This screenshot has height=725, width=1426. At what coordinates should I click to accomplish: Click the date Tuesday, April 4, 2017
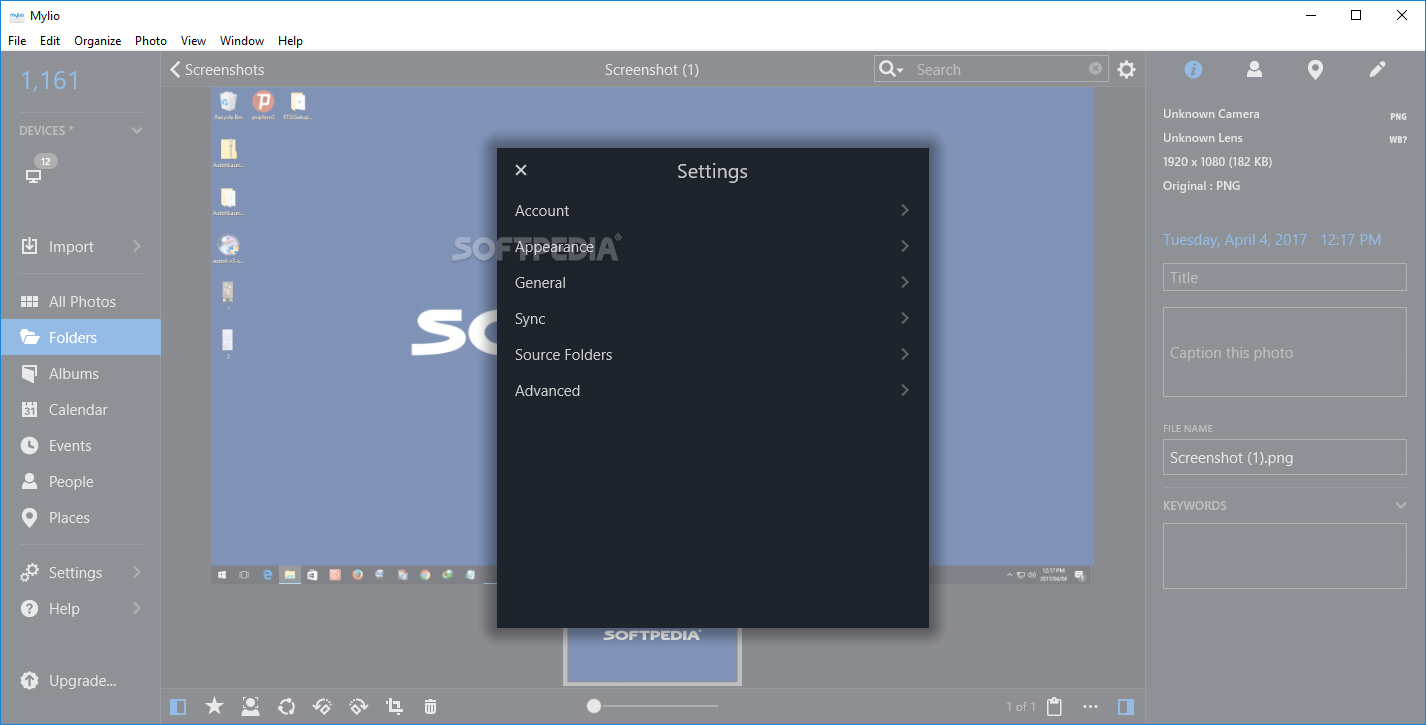1235,240
